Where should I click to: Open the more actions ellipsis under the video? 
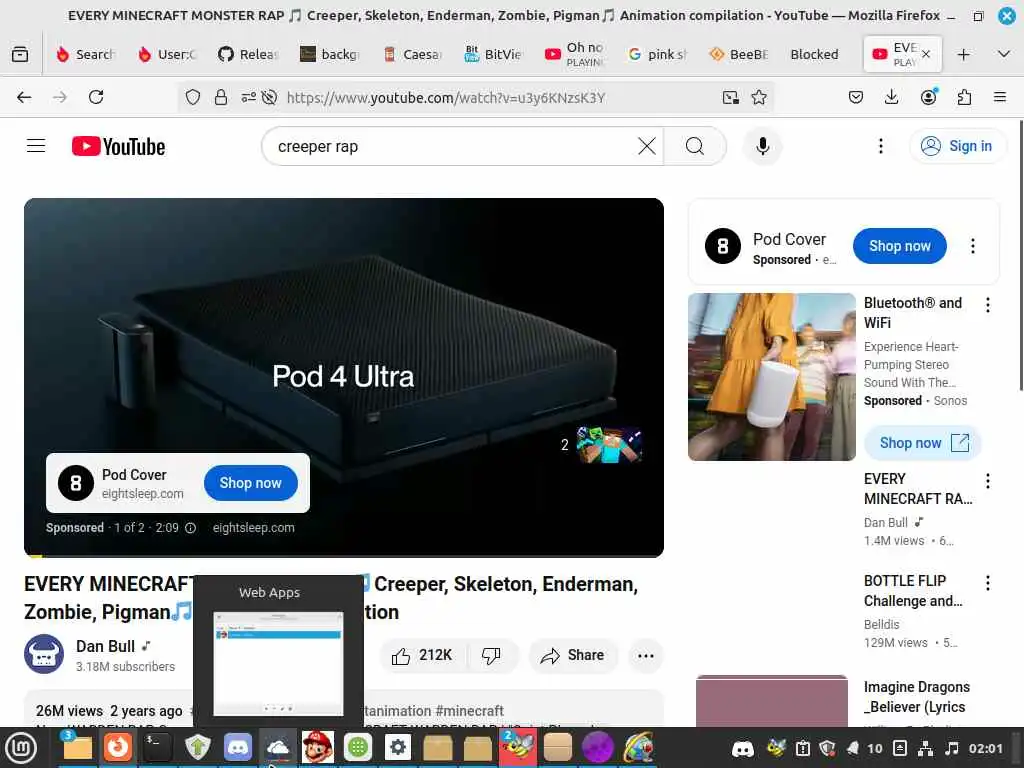(x=645, y=656)
